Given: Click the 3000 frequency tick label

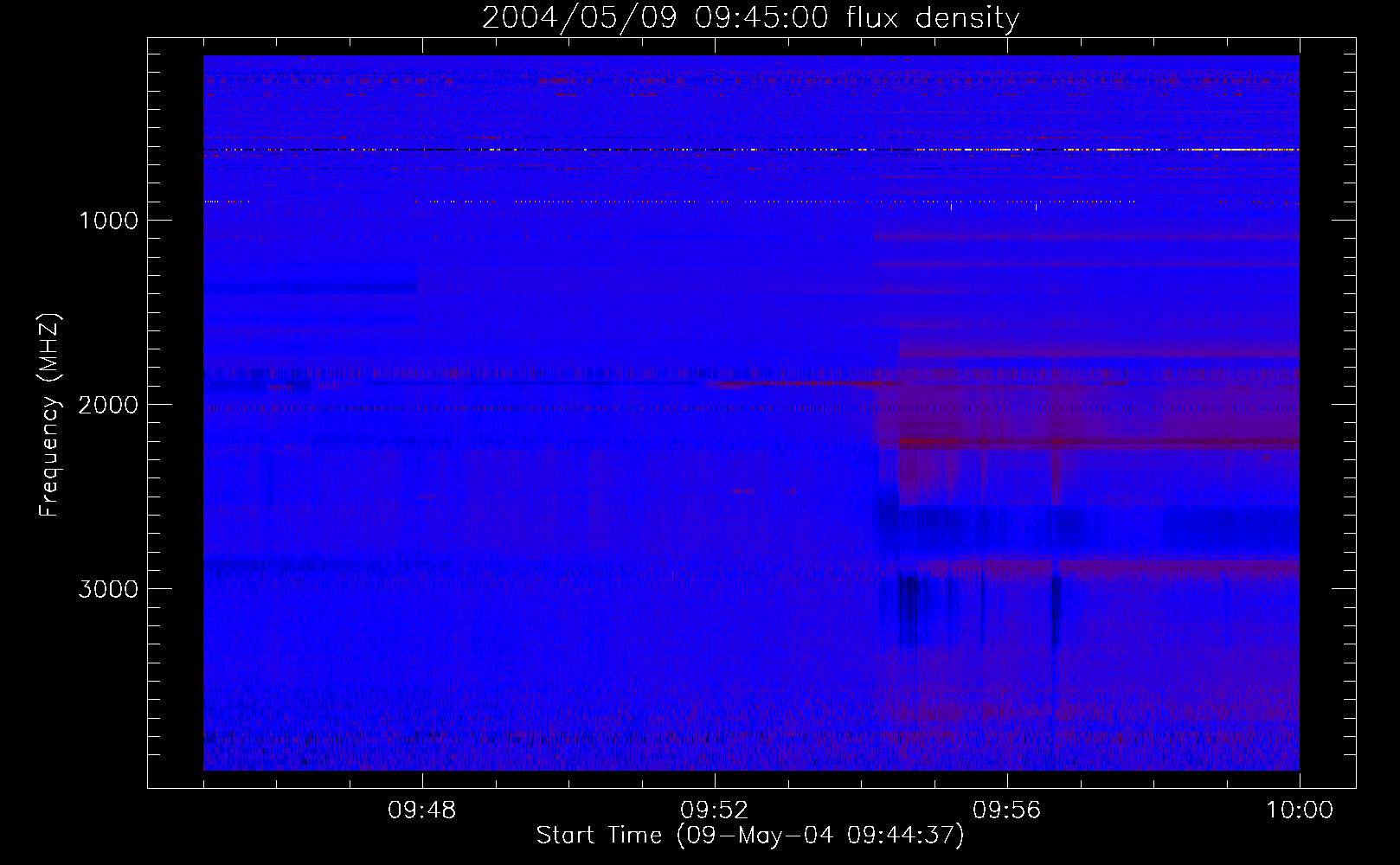Looking at the screenshot, I should (x=108, y=588).
